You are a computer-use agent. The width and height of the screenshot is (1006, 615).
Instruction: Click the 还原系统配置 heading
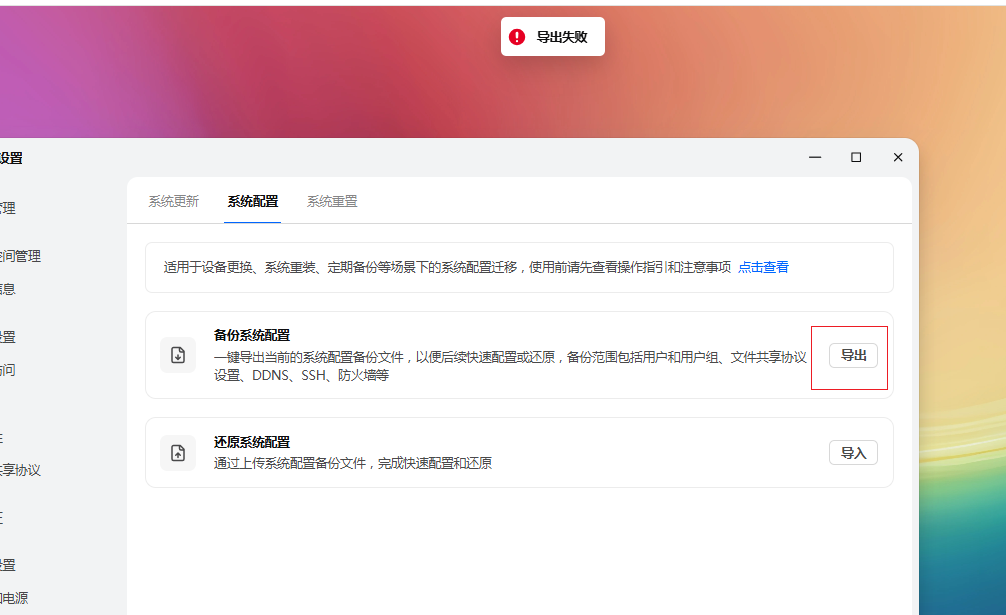252,442
